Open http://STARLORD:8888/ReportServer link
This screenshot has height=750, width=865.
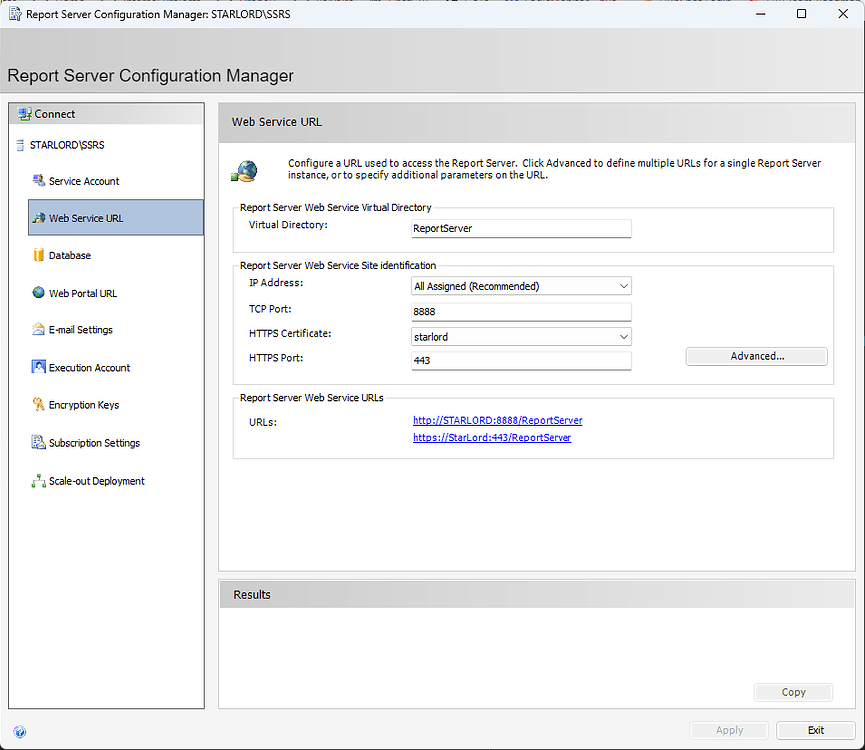click(x=497, y=419)
